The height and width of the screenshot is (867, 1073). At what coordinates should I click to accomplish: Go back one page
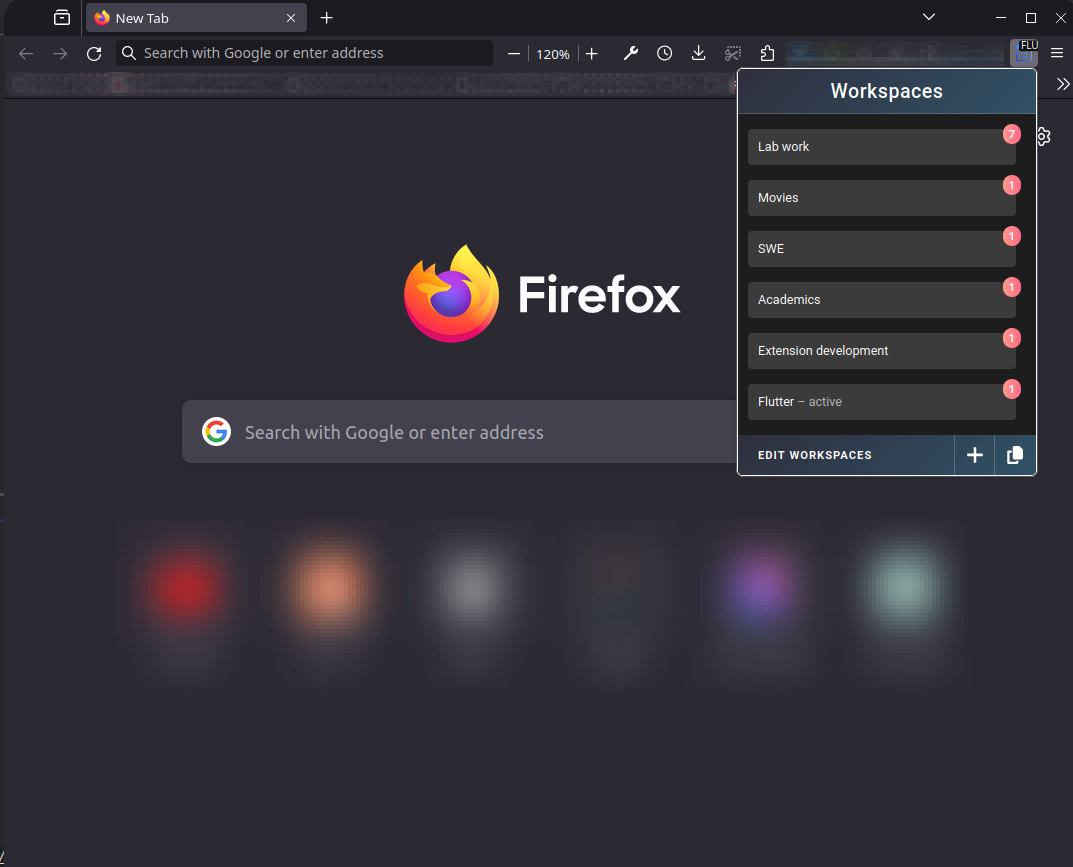pyautogui.click(x=26, y=53)
